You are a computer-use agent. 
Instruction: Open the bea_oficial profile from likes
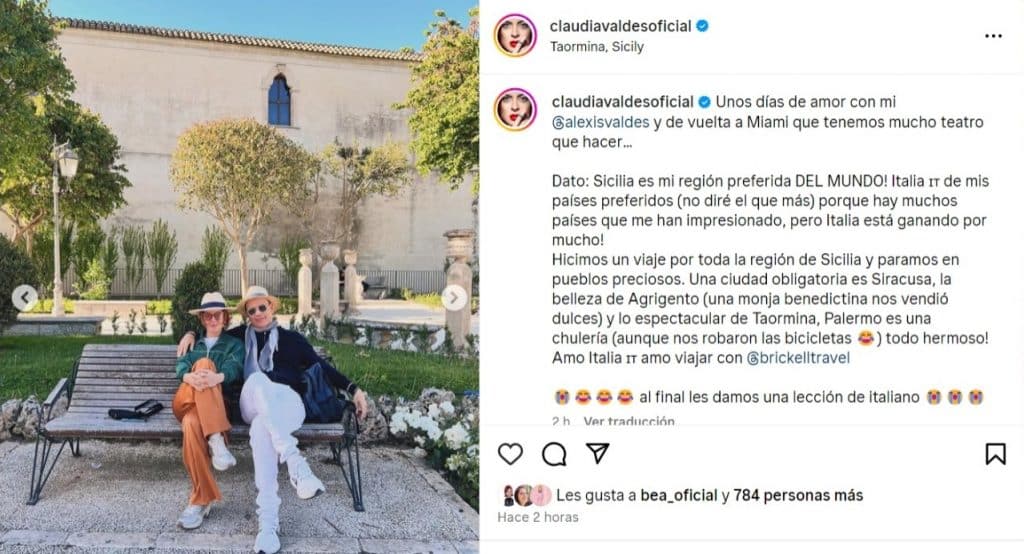tap(679, 496)
